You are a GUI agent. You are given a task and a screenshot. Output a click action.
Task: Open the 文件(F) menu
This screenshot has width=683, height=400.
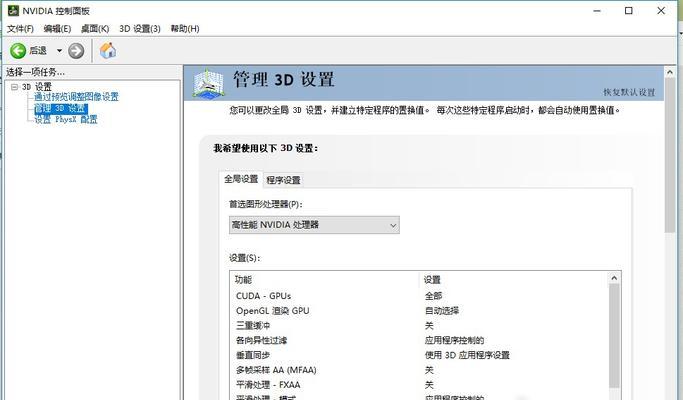20,29
